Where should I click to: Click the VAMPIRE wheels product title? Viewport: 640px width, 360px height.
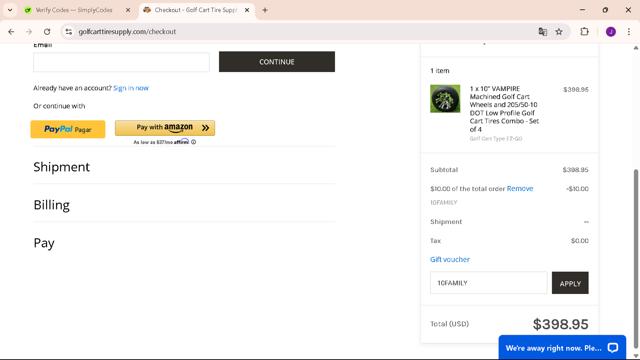pyautogui.click(x=504, y=109)
